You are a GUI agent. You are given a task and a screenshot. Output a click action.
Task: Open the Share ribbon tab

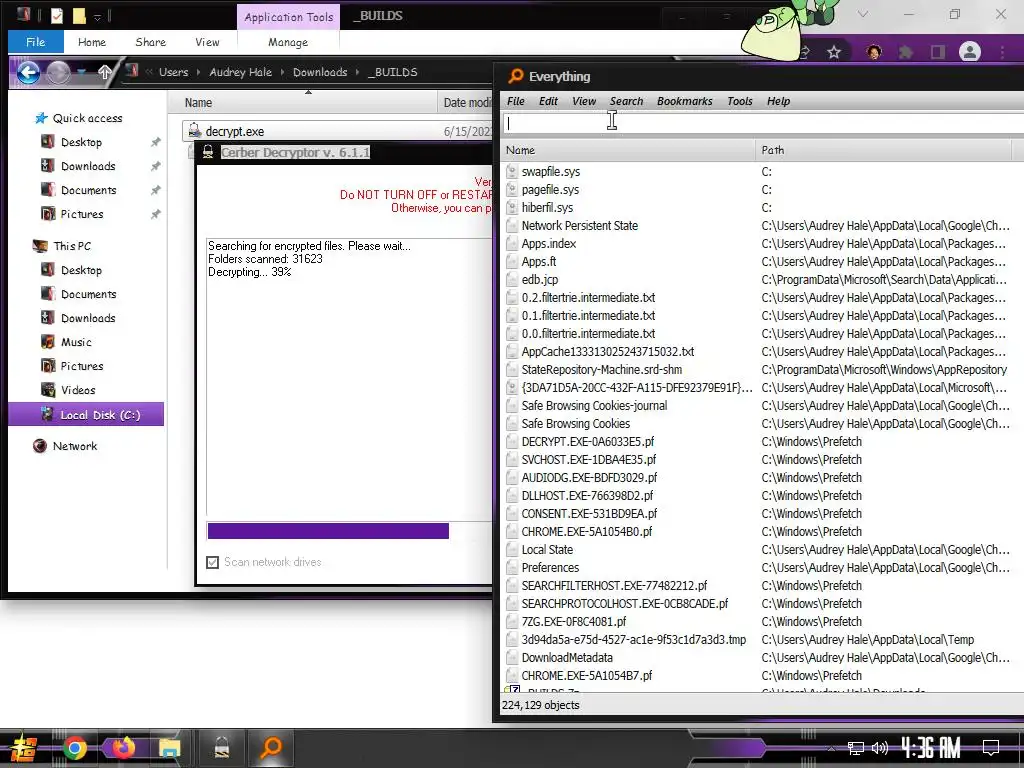[x=150, y=42]
